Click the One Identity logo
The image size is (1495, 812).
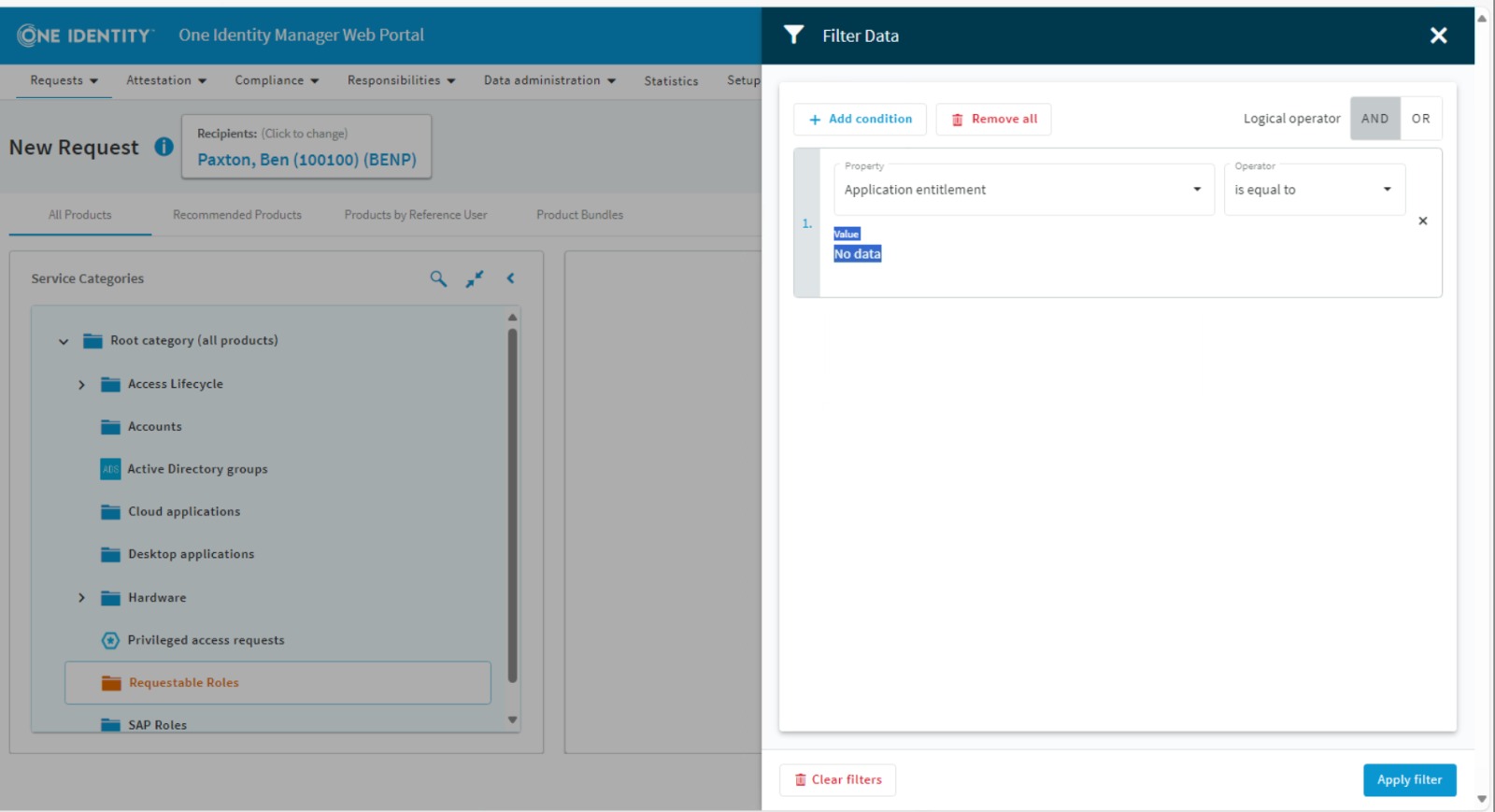85,36
